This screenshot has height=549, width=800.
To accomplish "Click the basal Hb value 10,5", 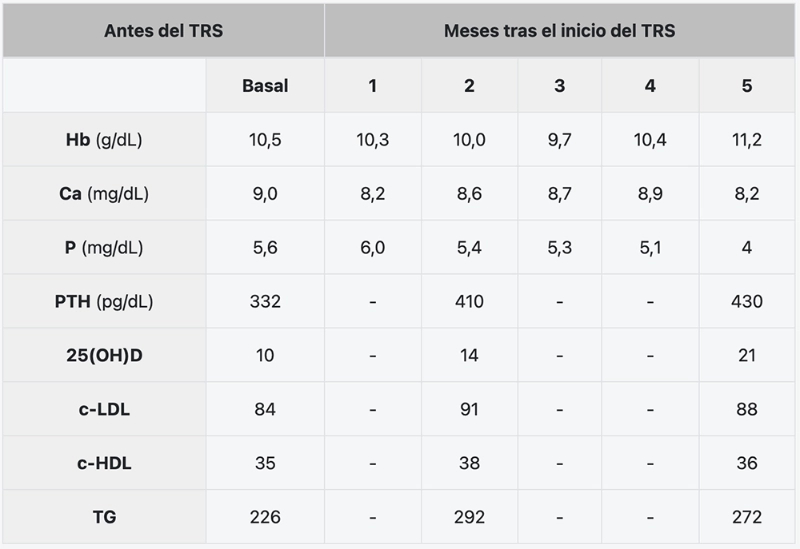I will 265,140.
